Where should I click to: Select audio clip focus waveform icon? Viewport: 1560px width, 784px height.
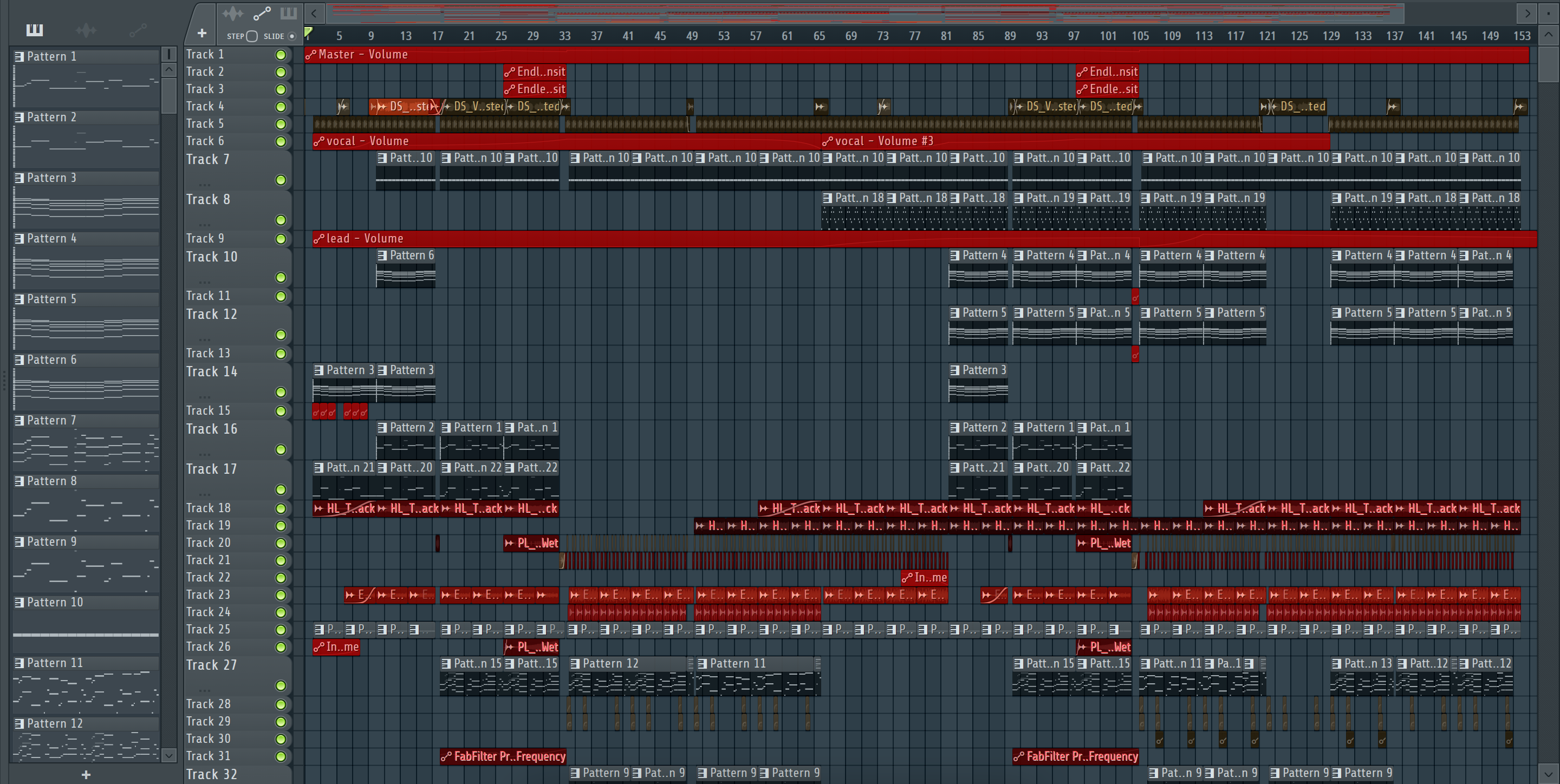pyautogui.click(x=232, y=14)
